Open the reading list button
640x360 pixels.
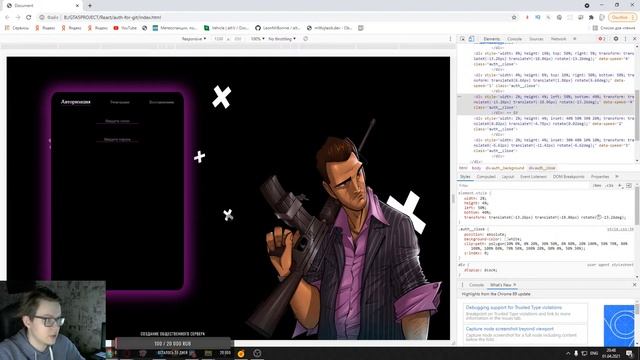pyautogui.click(x=614, y=28)
